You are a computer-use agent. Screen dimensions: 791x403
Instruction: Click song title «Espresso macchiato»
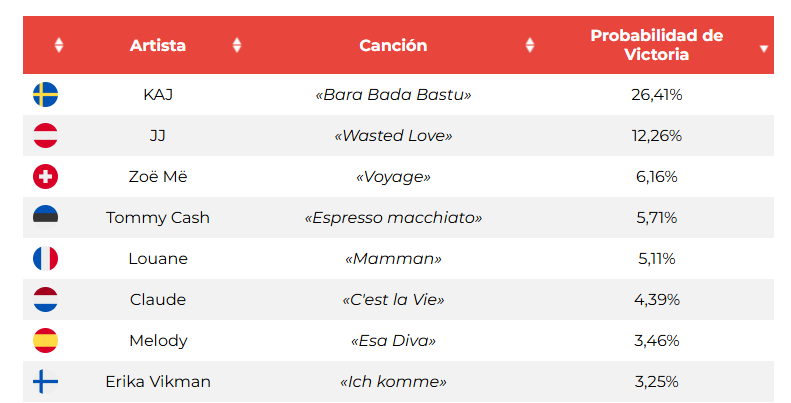pos(393,217)
